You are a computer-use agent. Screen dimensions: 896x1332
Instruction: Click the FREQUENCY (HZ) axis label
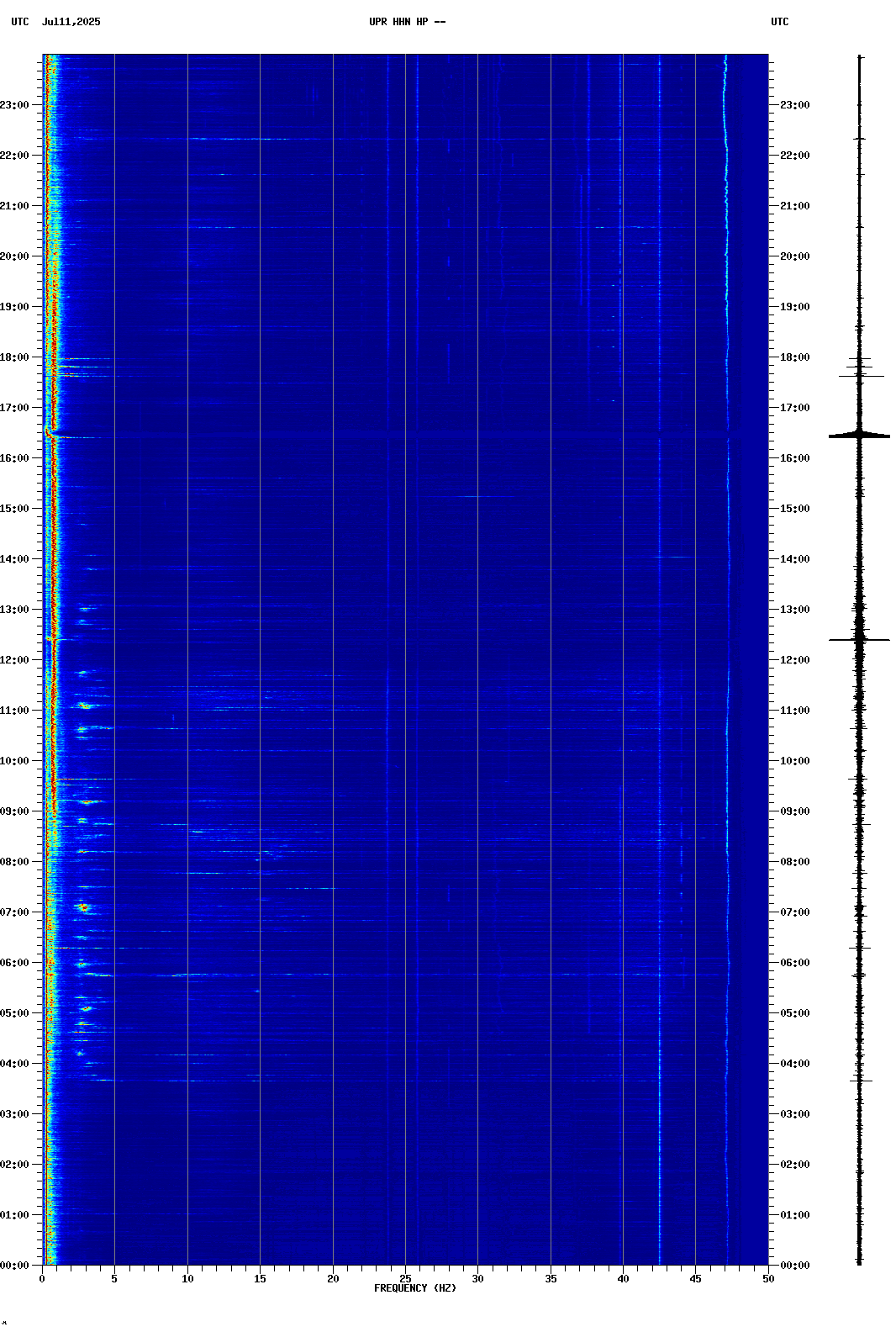pos(415,1288)
